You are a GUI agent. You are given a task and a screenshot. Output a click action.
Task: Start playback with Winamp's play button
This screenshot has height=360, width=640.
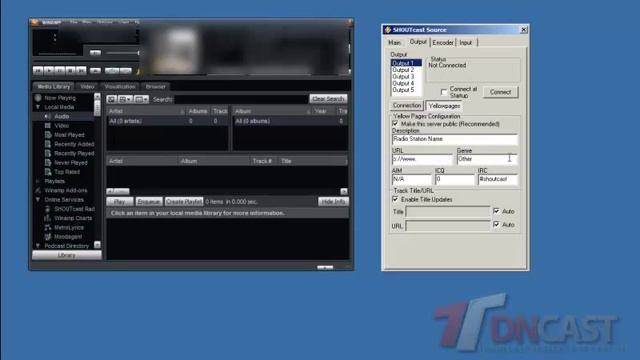coord(49,71)
